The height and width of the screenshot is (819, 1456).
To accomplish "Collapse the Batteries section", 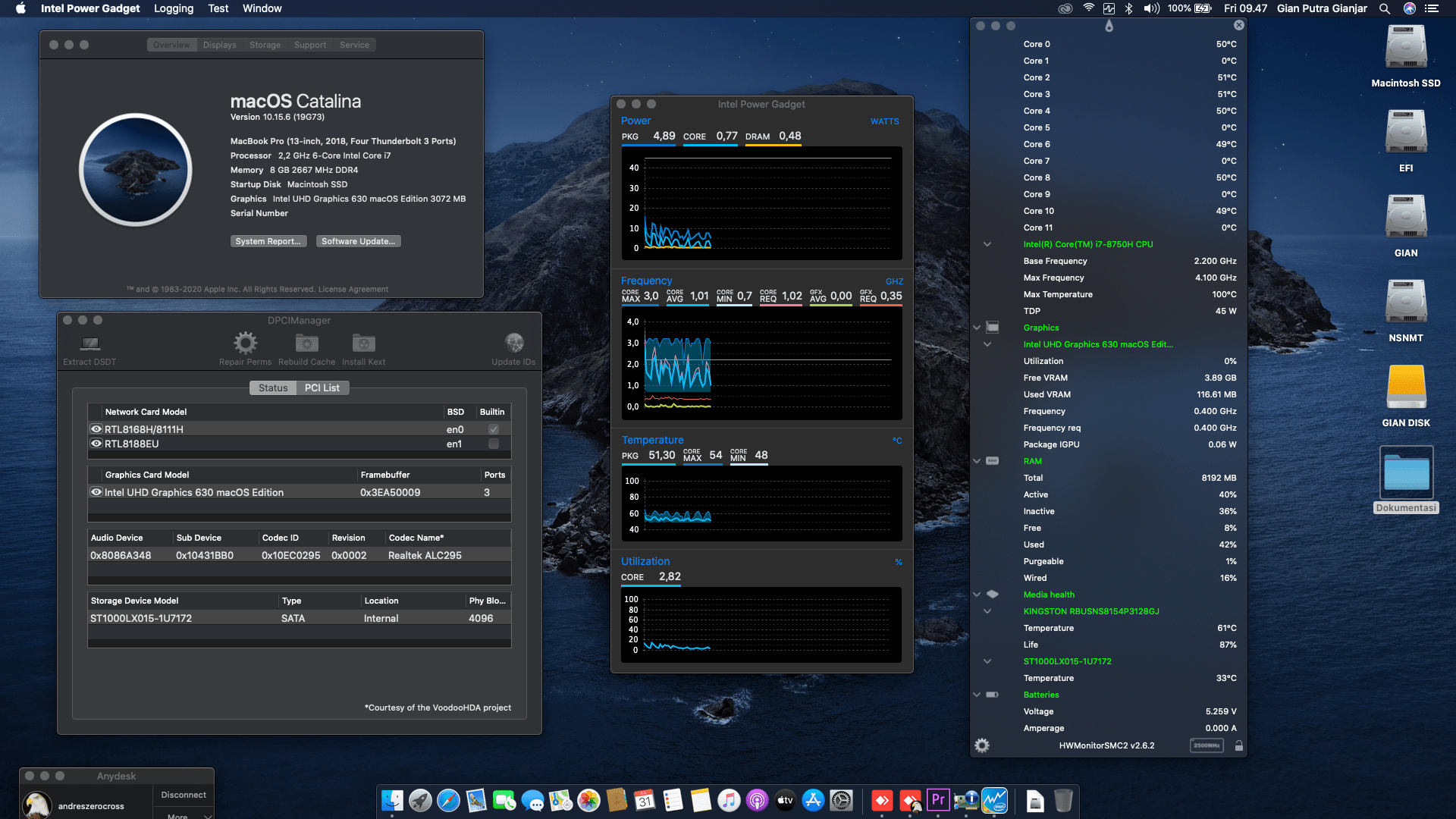I will (x=977, y=695).
